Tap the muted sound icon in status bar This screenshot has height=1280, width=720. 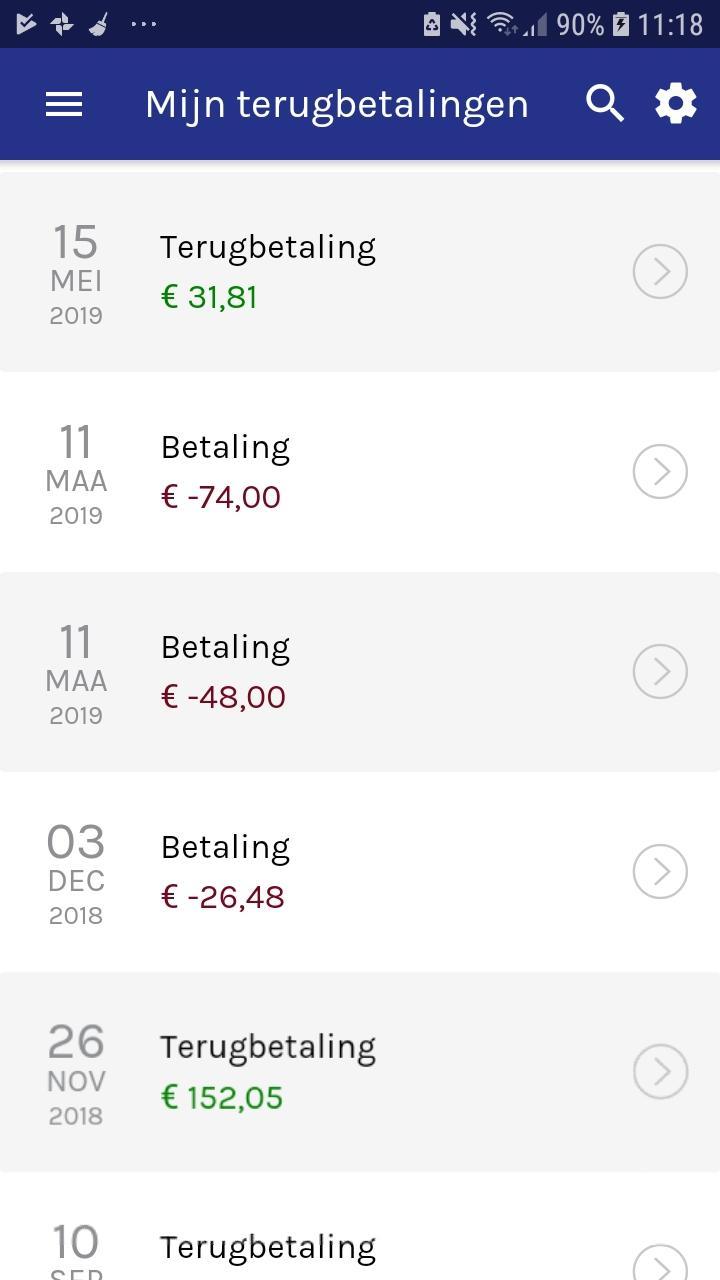pyautogui.click(x=463, y=24)
